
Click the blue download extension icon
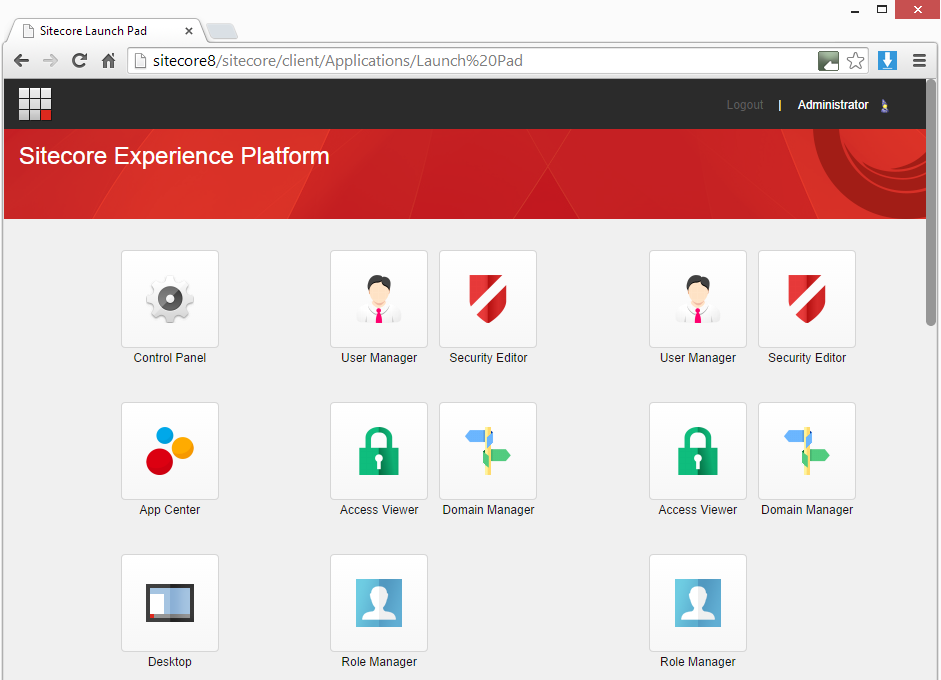pos(887,61)
